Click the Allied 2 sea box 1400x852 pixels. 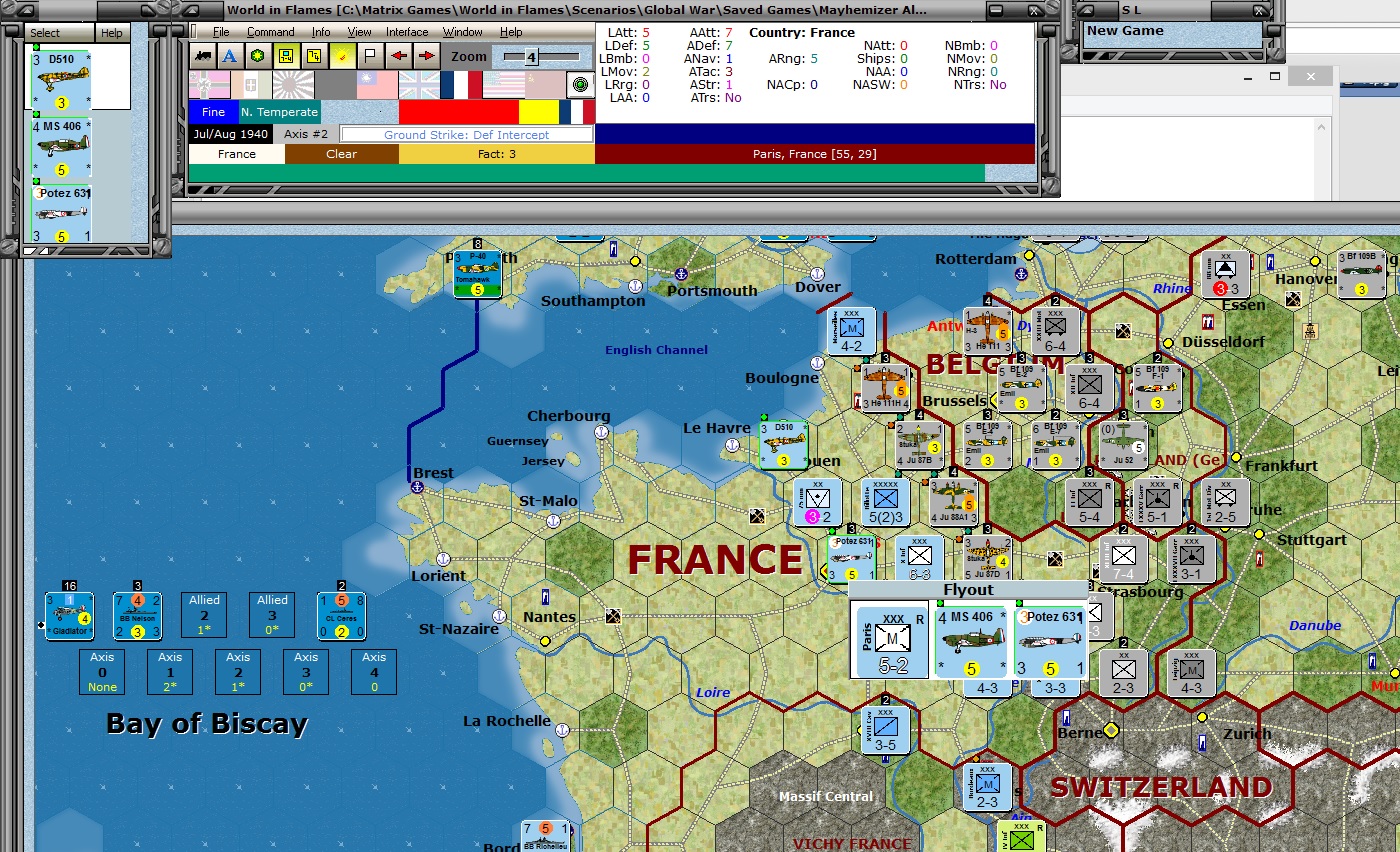(205, 615)
